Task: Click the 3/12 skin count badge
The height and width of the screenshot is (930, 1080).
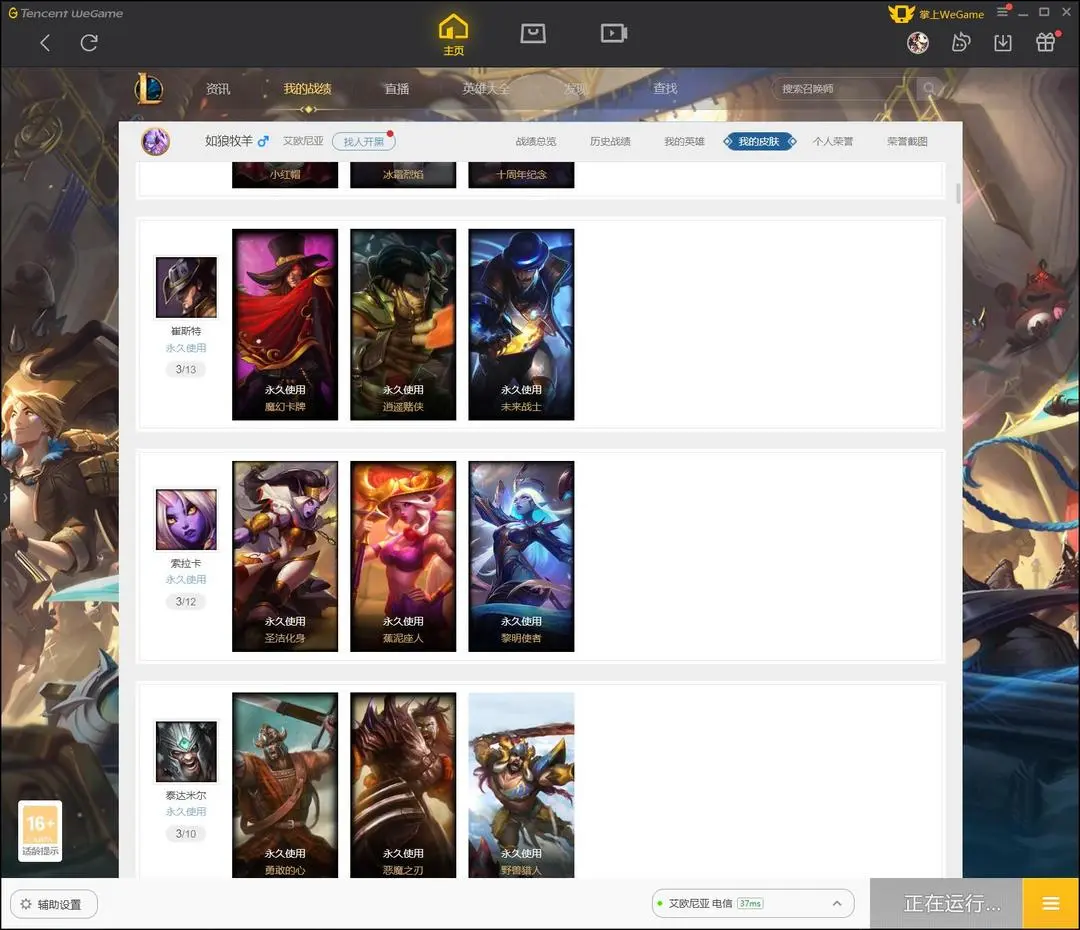Action: [186, 601]
